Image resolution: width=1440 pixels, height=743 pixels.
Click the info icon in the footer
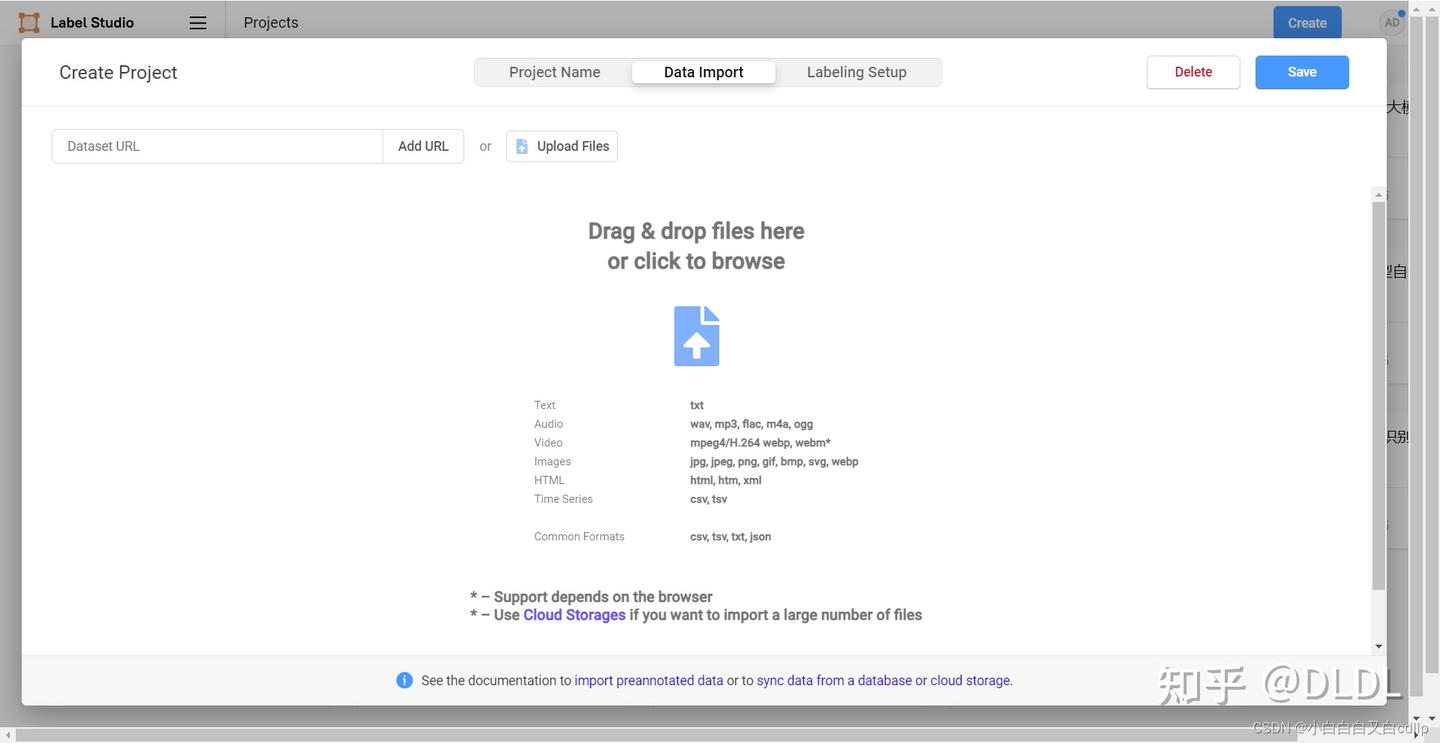[x=404, y=680]
